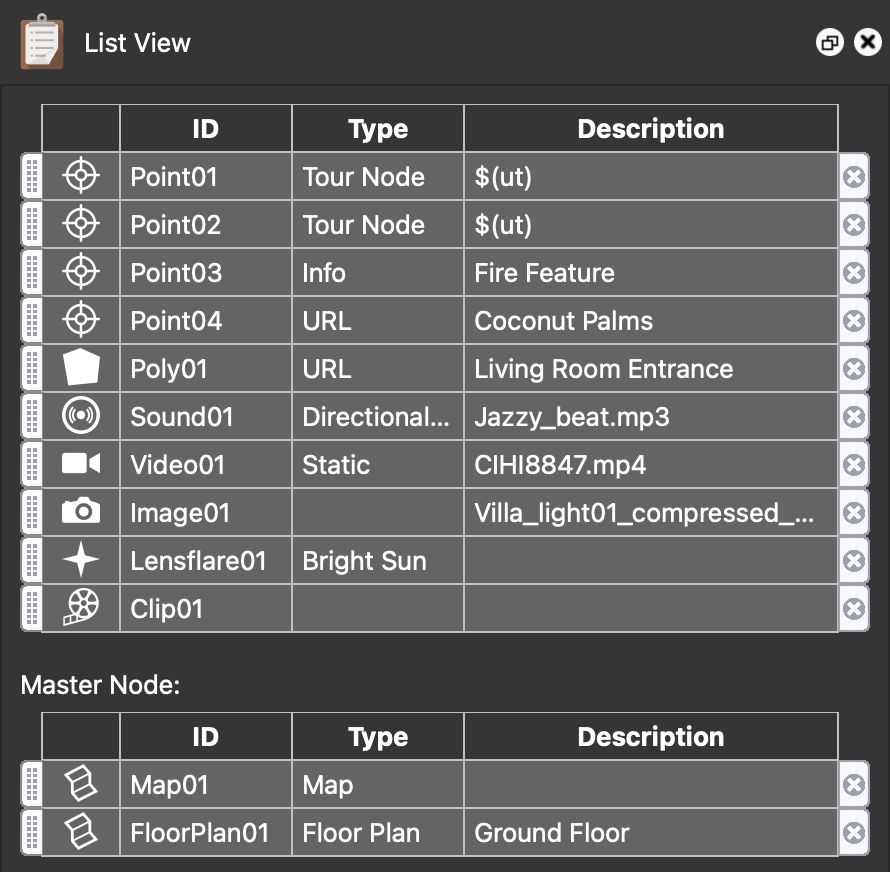The height and width of the screenshot is (872, 890).
Task: Click the target icon for Point01
Action: [81, 176]
